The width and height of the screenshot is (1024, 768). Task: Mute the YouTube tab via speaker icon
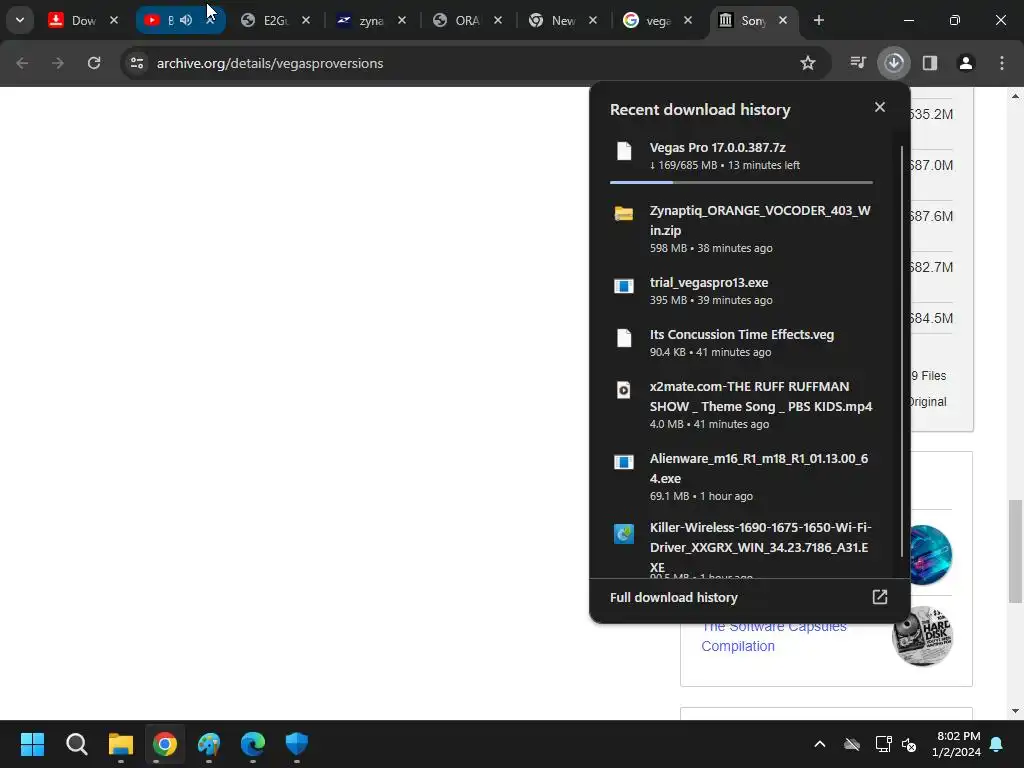187,20
